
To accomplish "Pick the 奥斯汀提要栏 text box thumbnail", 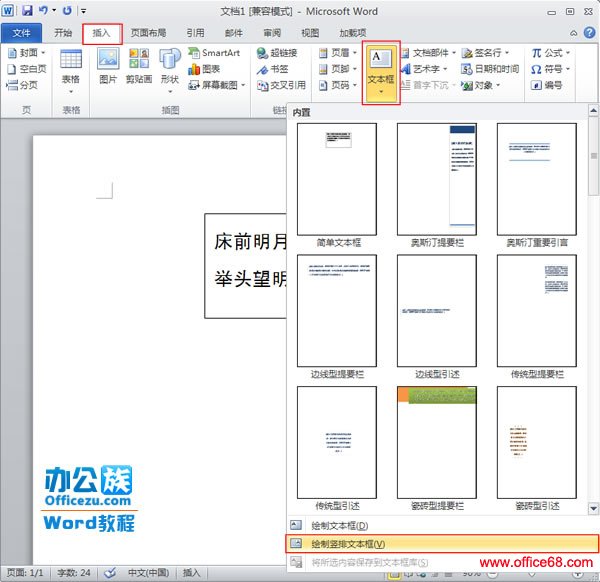I will [436, 179].
